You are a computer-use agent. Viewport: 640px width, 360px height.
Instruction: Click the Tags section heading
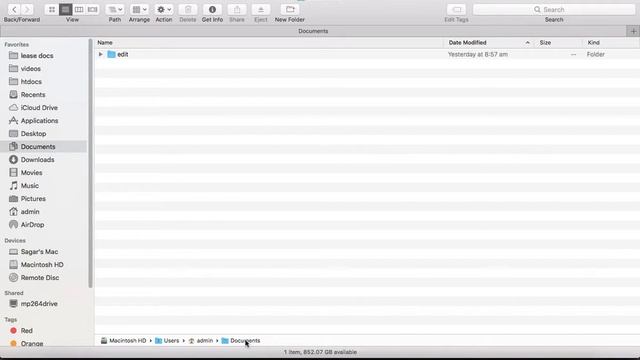11,320
